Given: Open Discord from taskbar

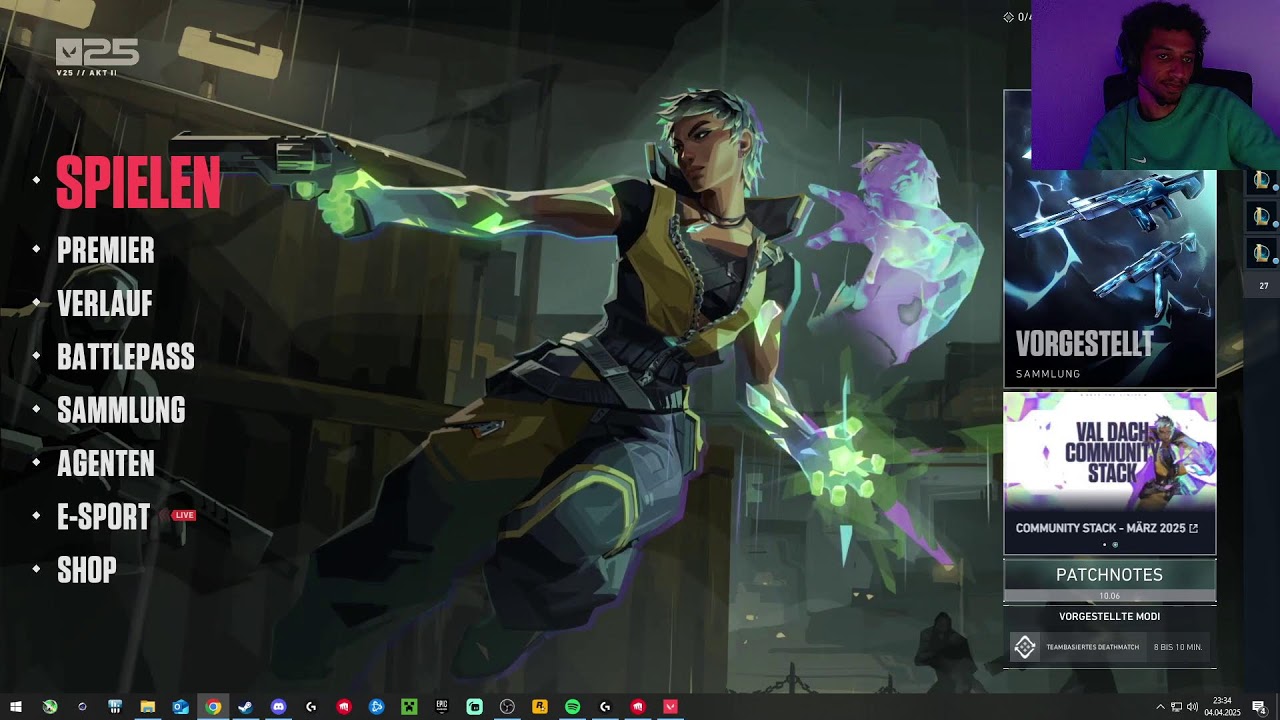Looking at the screenshot, I should pos(278,707).
